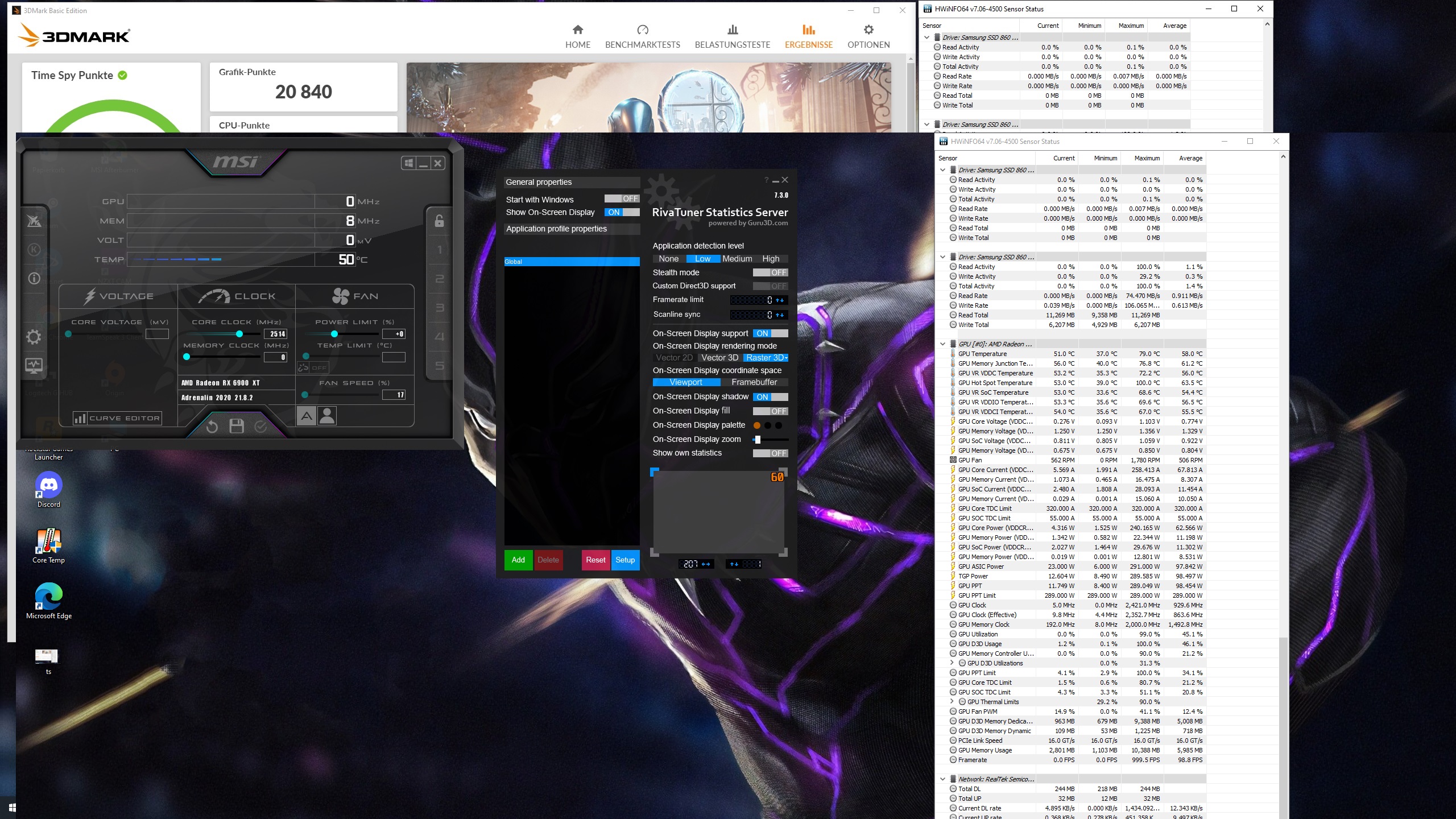Open Discord desktop shortcut
The width and height of the screenshot is (1456, 819).
pos(49,485)
